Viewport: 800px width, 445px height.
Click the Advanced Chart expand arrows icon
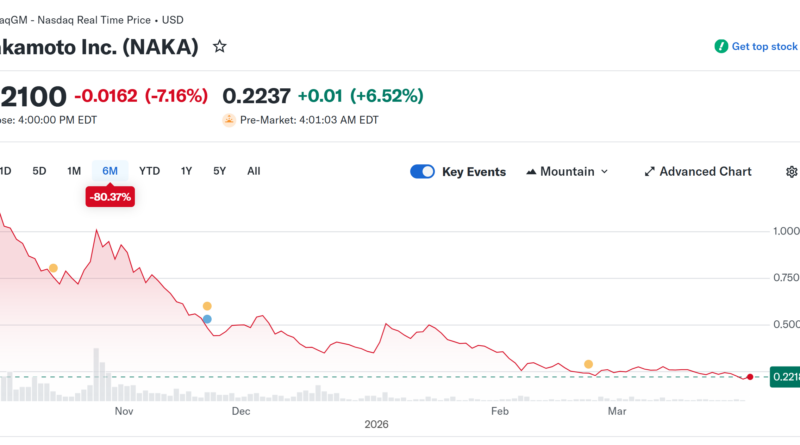(649, 172)
